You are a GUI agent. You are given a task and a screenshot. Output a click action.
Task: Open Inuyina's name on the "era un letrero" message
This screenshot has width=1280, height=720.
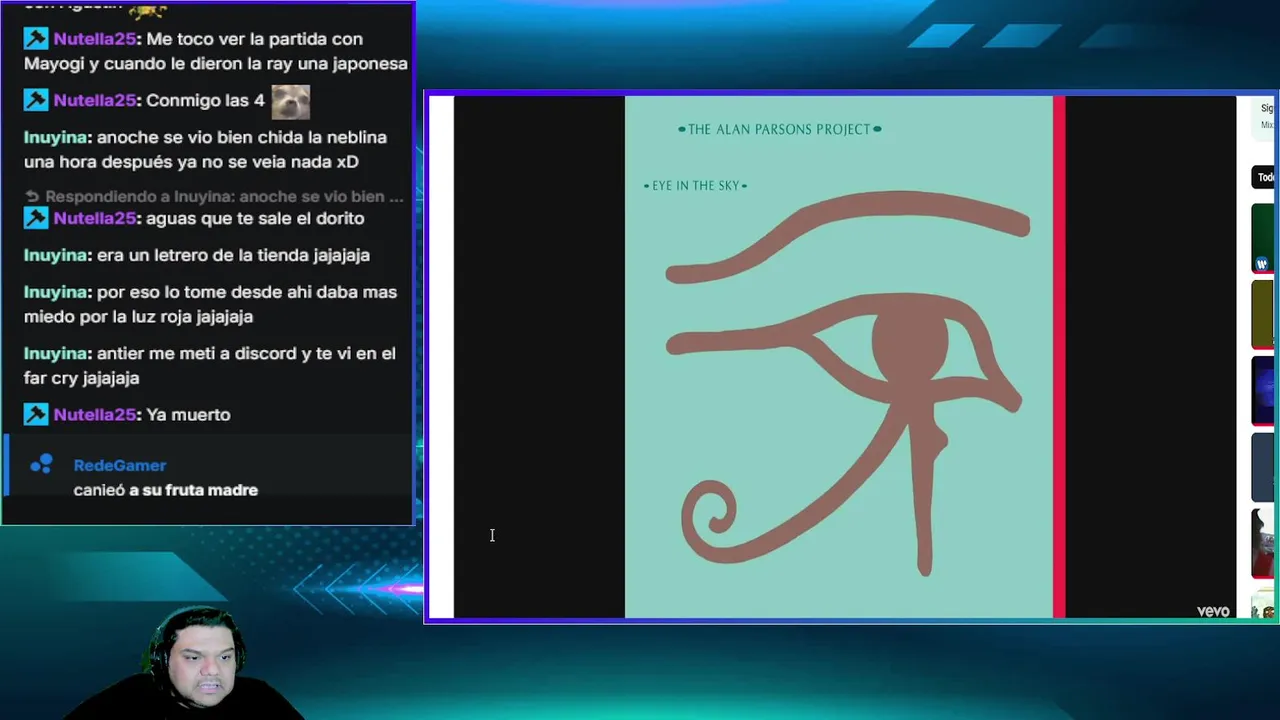55,255
